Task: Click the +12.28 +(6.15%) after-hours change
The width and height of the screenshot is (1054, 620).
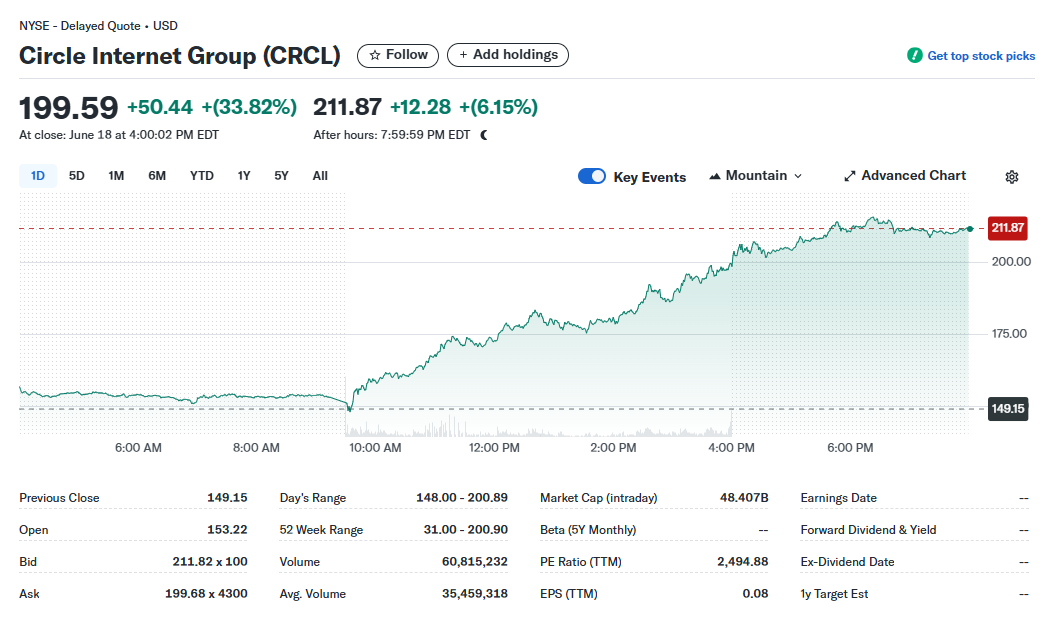Action: [464, 107]
